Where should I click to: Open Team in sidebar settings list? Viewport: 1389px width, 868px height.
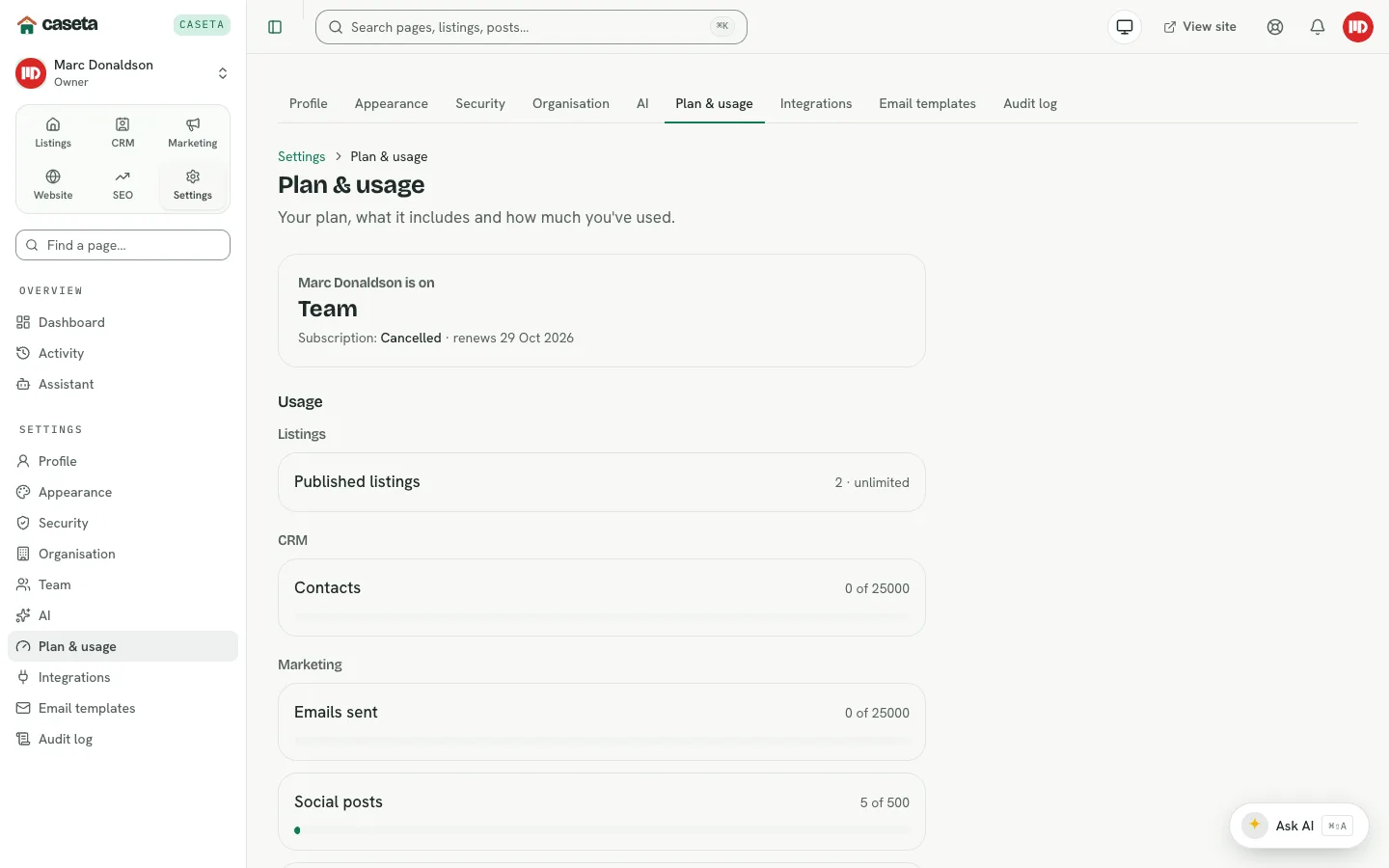click(123, 584)
